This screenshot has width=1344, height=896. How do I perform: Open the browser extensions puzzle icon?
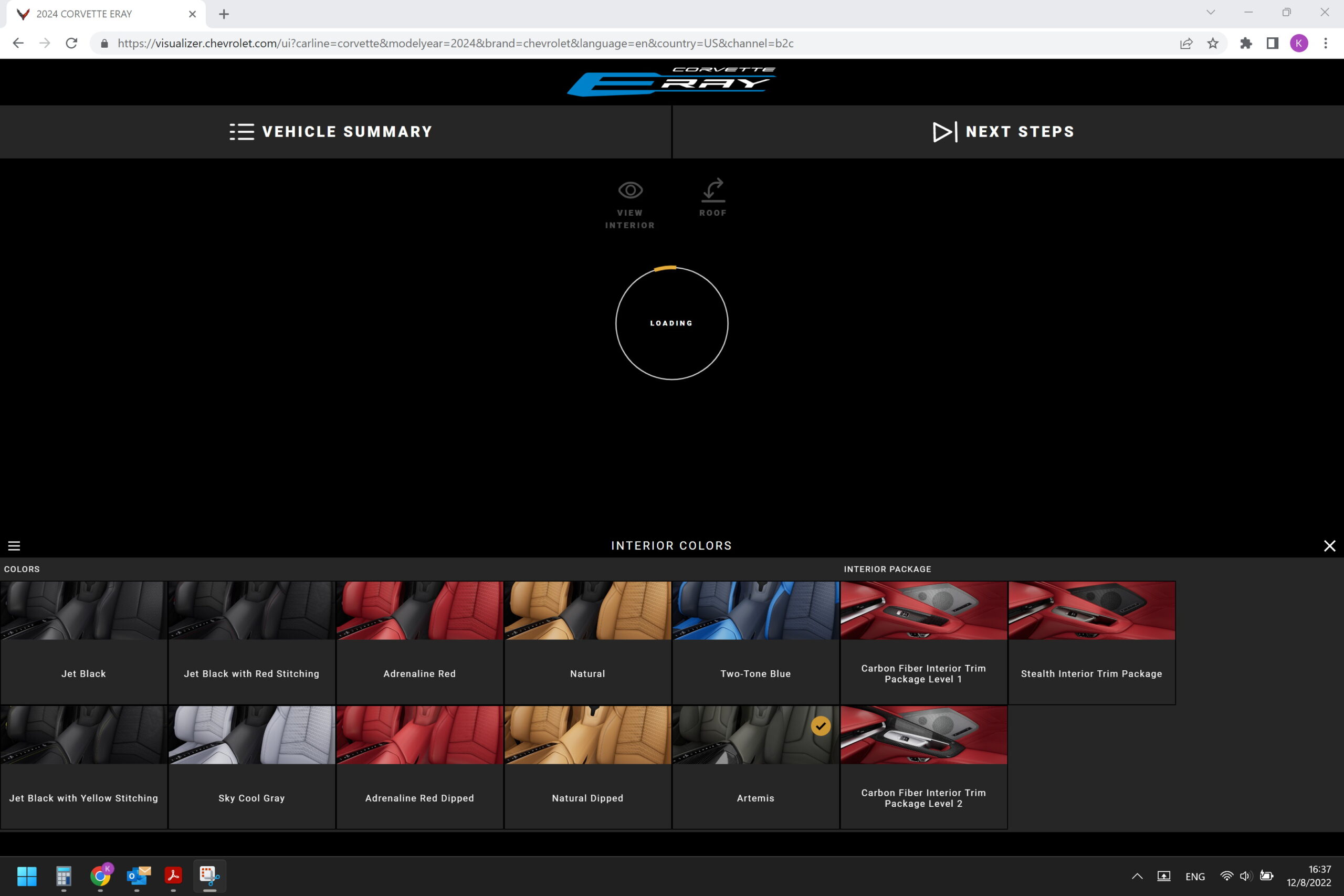[x=1246, y=44]
